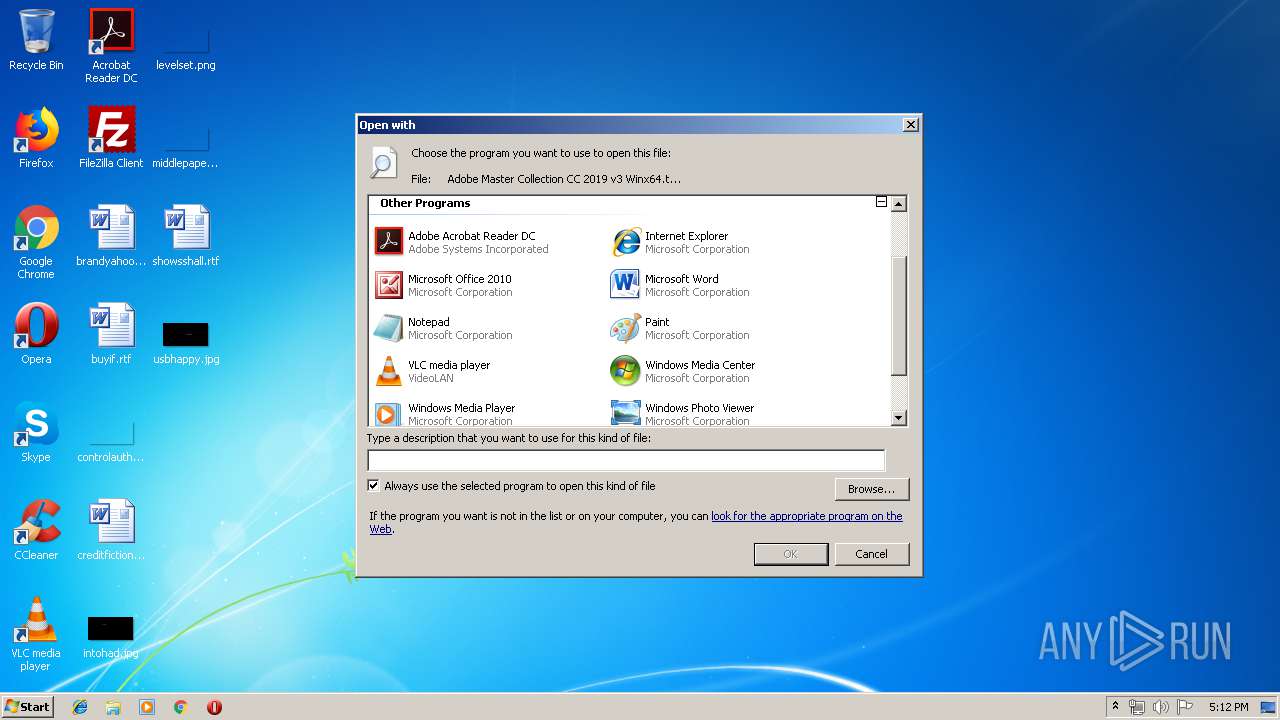The height and width of the screenshot is (720, 1280).
Task: Select Skype desktop shortcut
Action: point(36,432)
